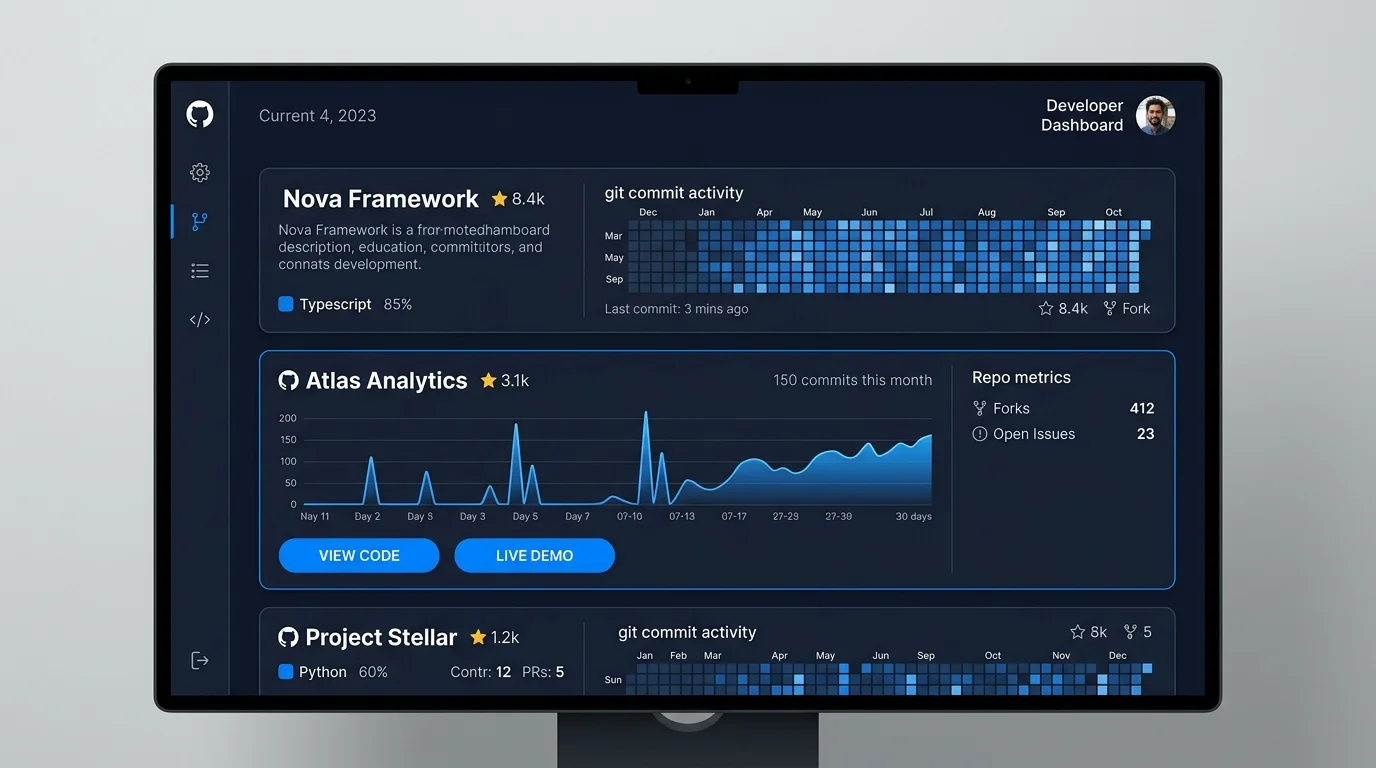Screen dimensions: 1376x768
Task: Click Nova Framework 'git commit activity' heading
Action: click(x=674, y=193)
